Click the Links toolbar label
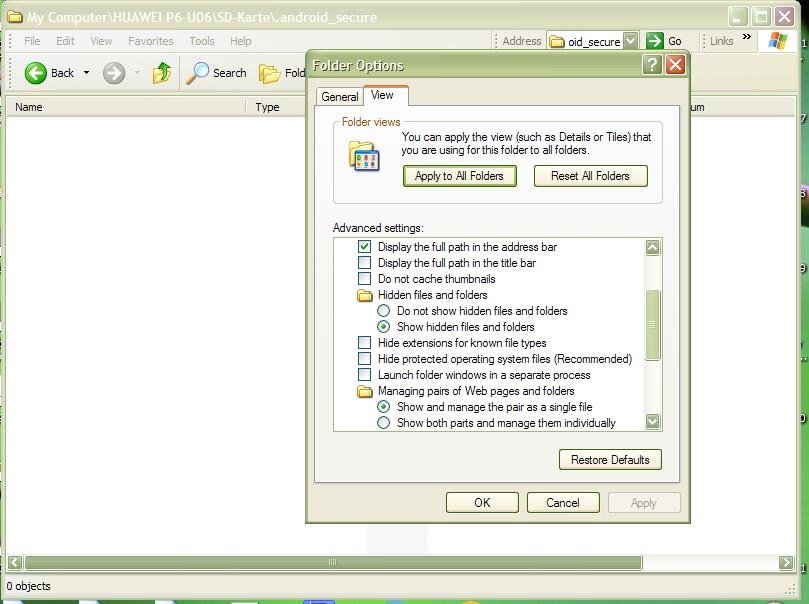The image size is (809, 604). 721,41
